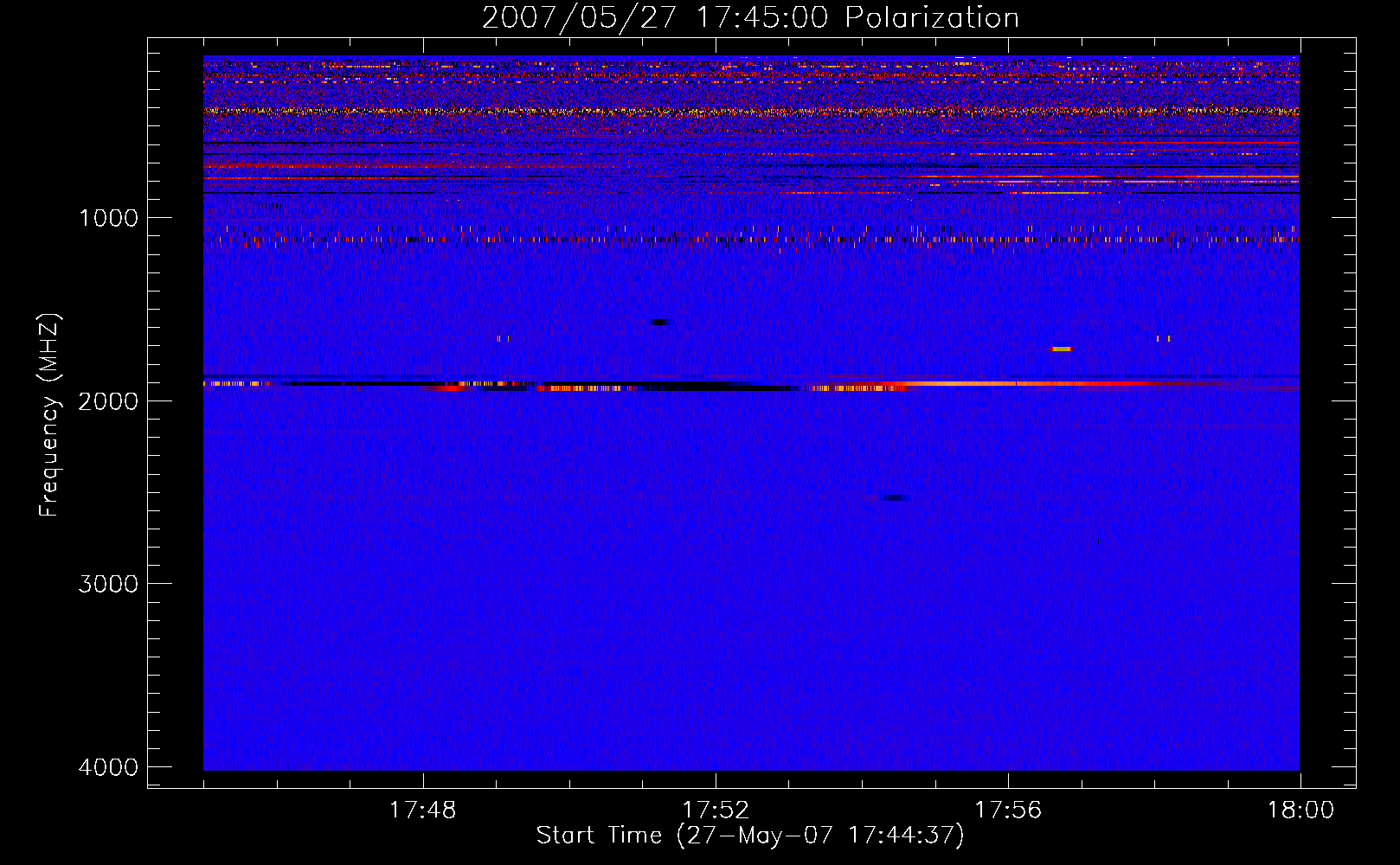Click the dark blob near 1550 MHz at 17:51
This screenshot has height=865, width=1400.
[x=660, y=323]
